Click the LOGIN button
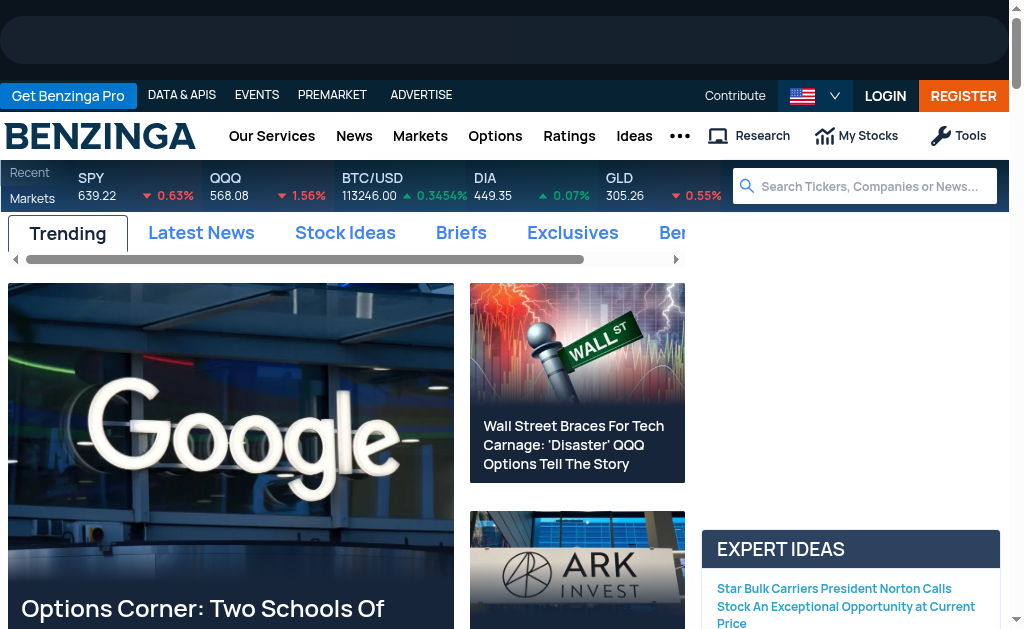The width and height of the screenshot is (1024, 629). (886, 96)
